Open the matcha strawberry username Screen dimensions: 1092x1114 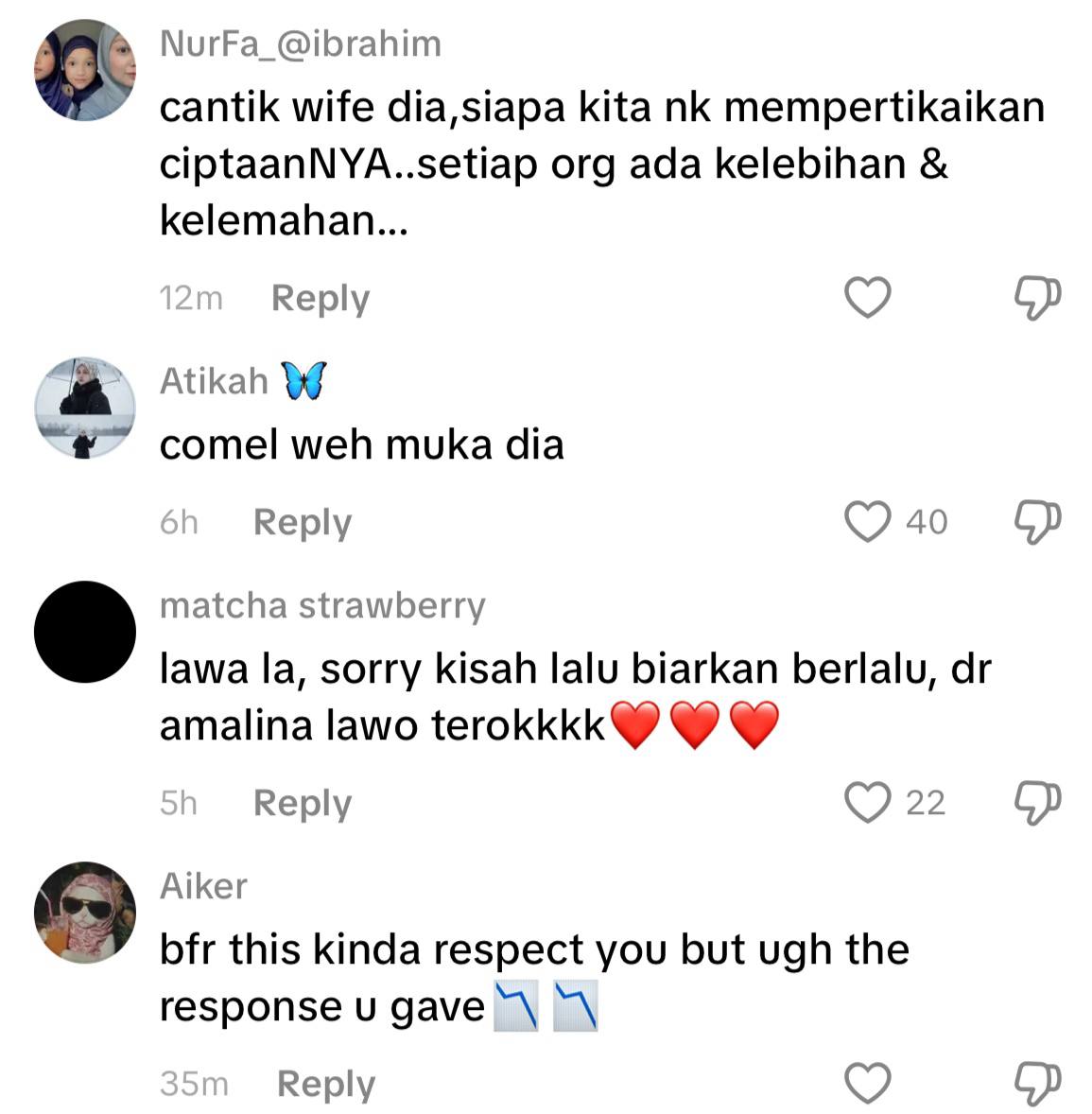coord(322,606)
